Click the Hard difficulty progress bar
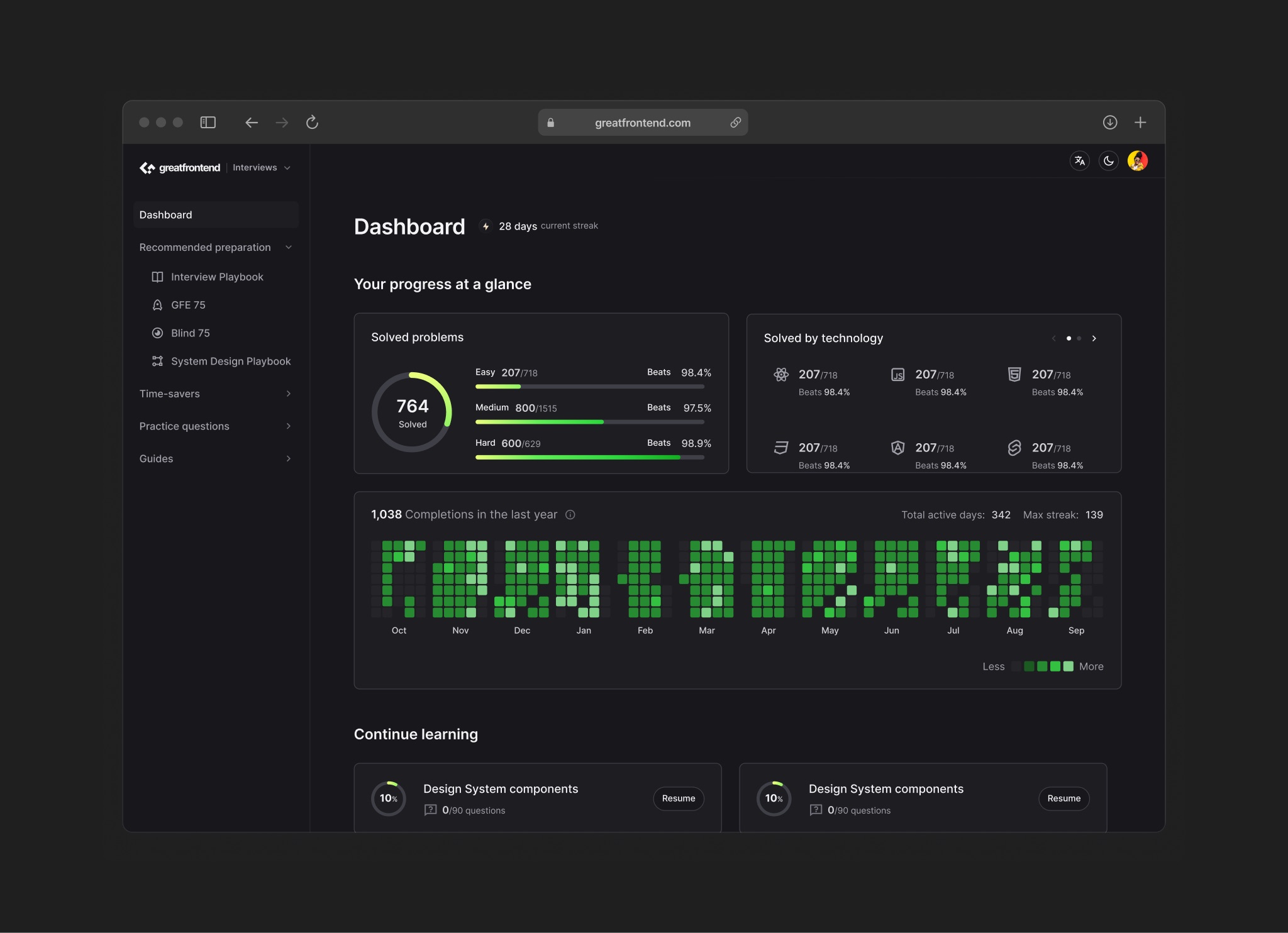Image resolution: width=1288 pixels, height=933 pixels. (x=589, y=457)
